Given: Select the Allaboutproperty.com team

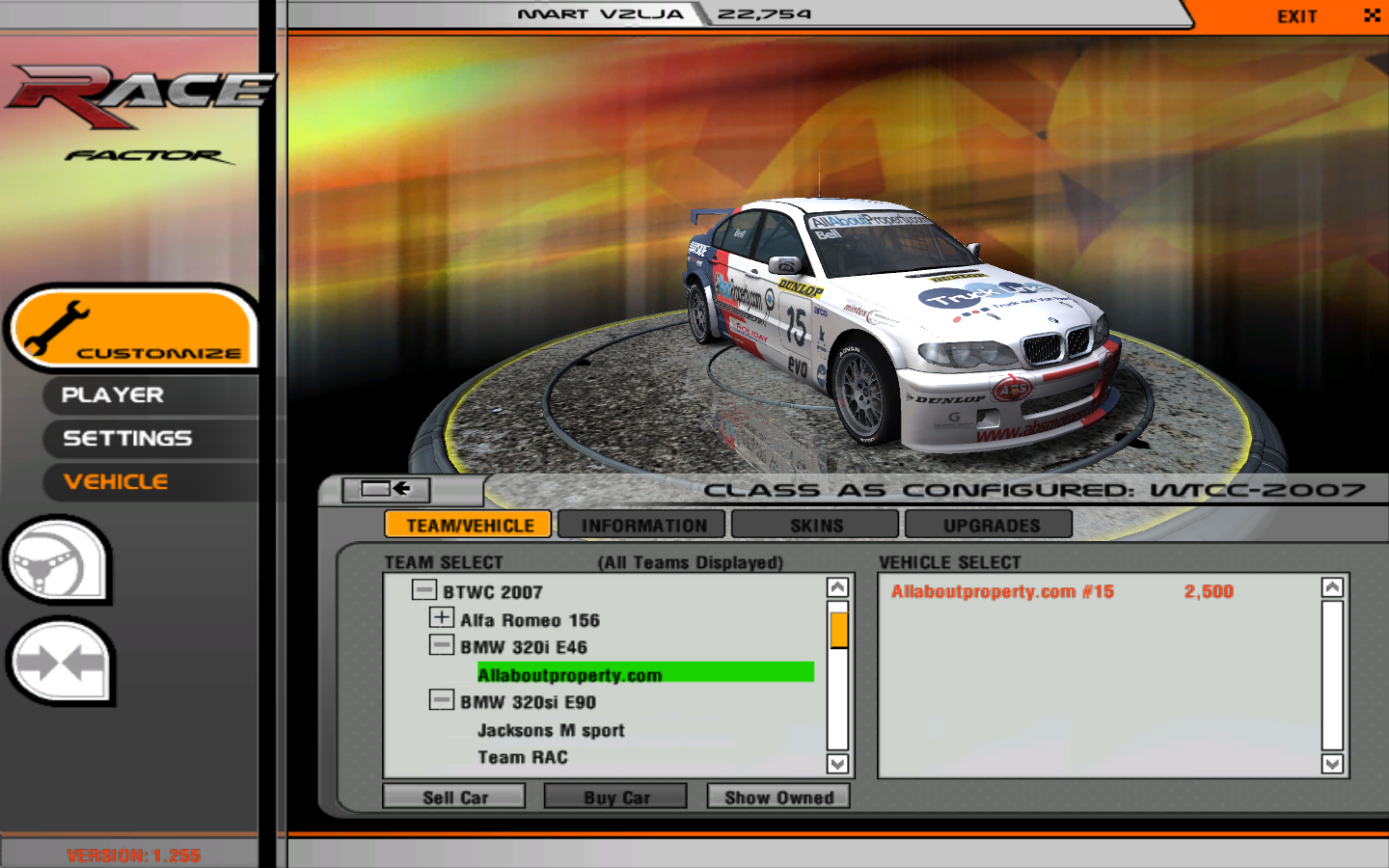Looking at the screenshot, I should click(x=645, y=674).
